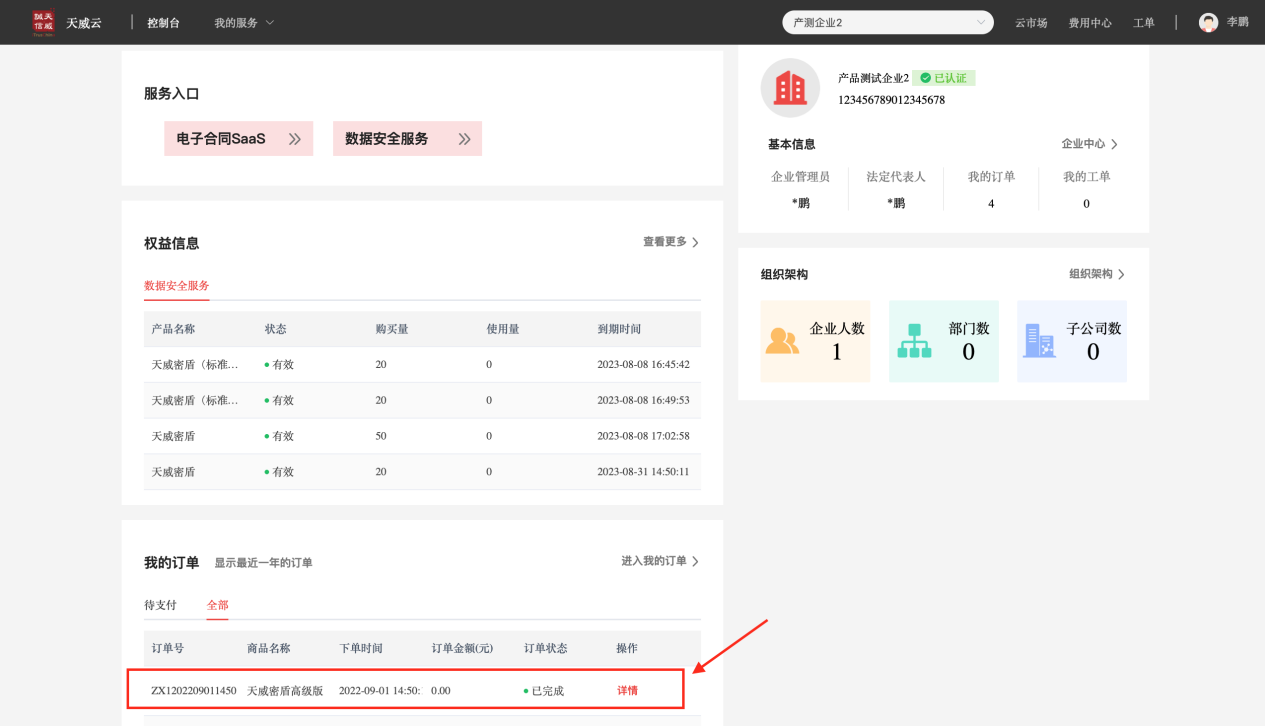Open 查看更多 for 权益信息
Image resolution: width=1265 pixels, height=726 pixels.
[x=671, y=242]
